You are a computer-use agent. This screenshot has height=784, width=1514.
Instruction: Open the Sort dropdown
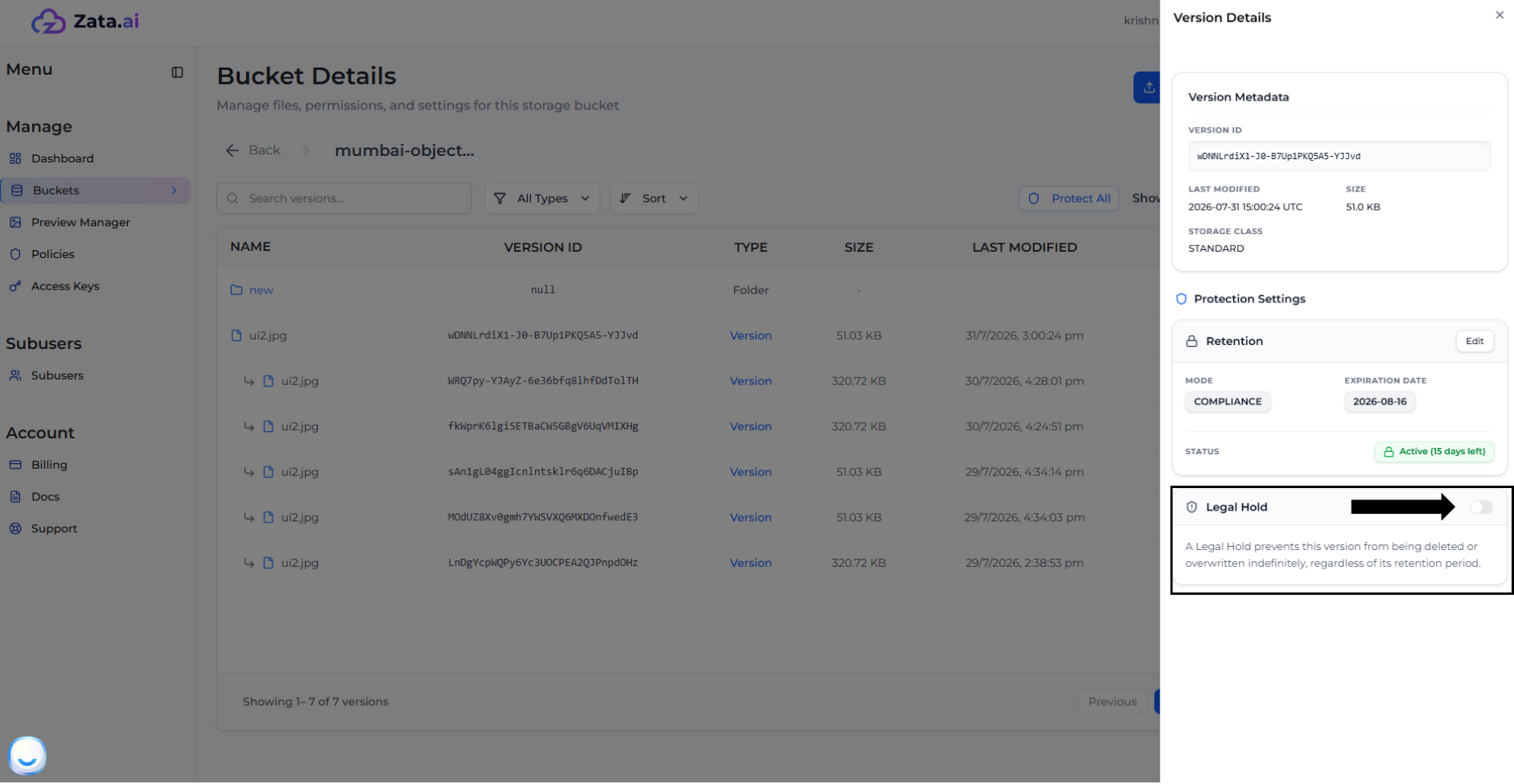(x=654, y=199)
